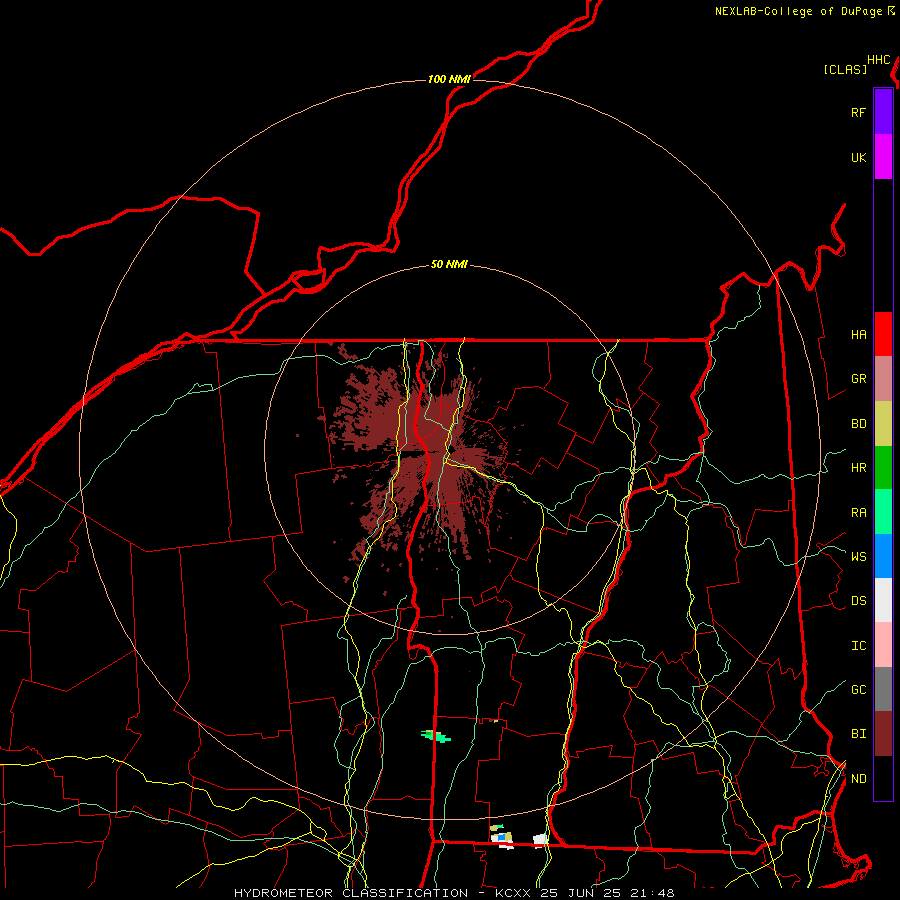This screenshot has width=900, height=900.
Task: Click the WS legend label
Action: 858,556
